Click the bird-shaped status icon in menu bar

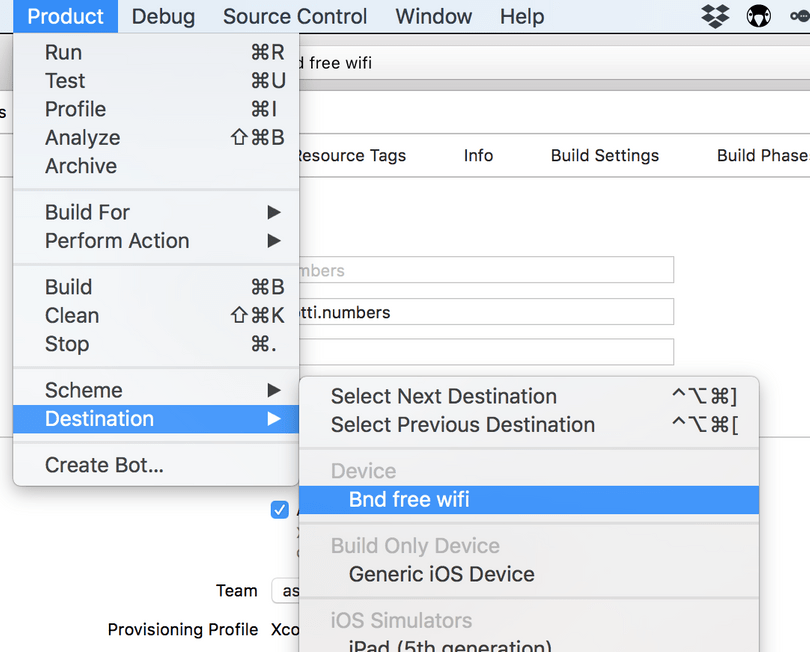pyautogui.click(x=758, y=16)
